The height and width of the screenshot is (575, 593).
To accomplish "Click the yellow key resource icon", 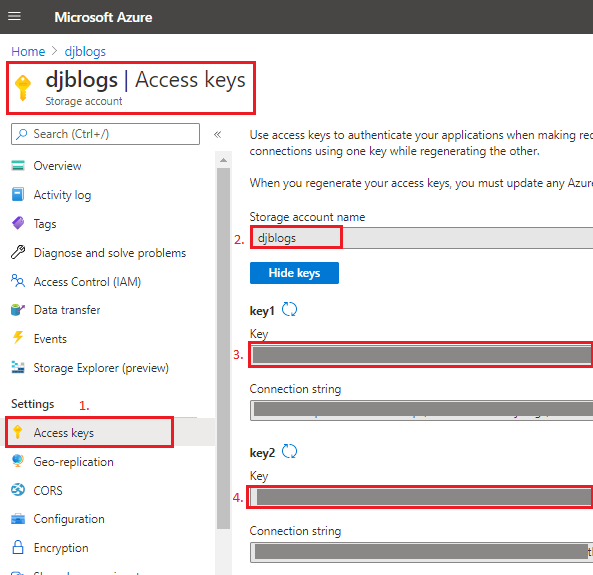I will [23, 88].
